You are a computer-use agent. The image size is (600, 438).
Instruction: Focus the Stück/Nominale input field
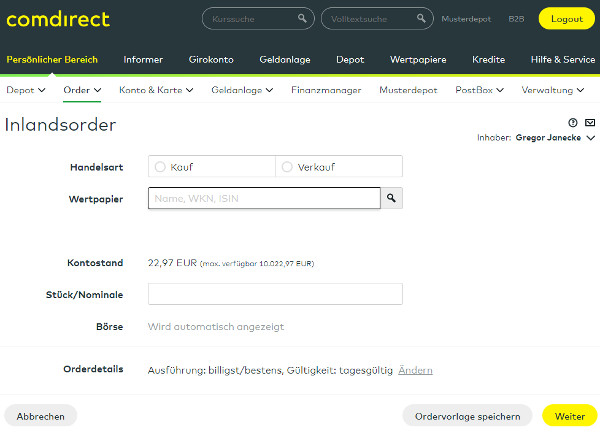tap(275, 294)
